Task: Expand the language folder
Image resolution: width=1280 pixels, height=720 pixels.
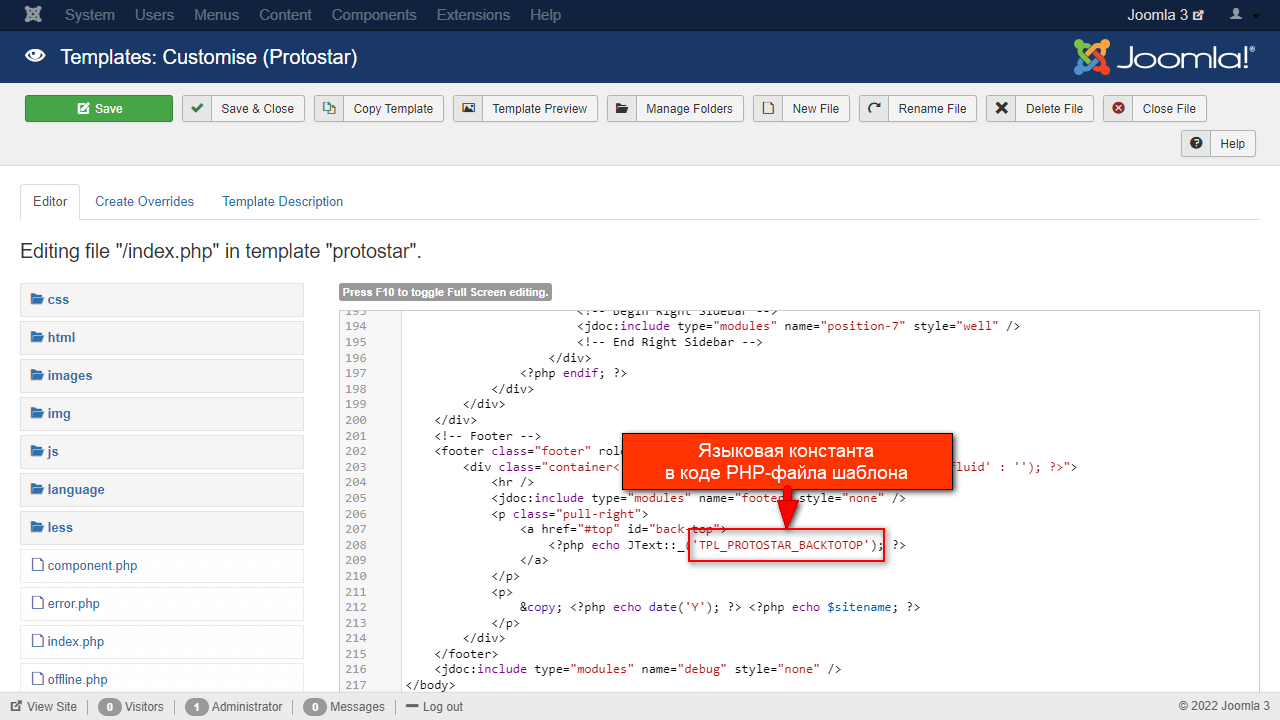Action: click(x=75, y=489)
